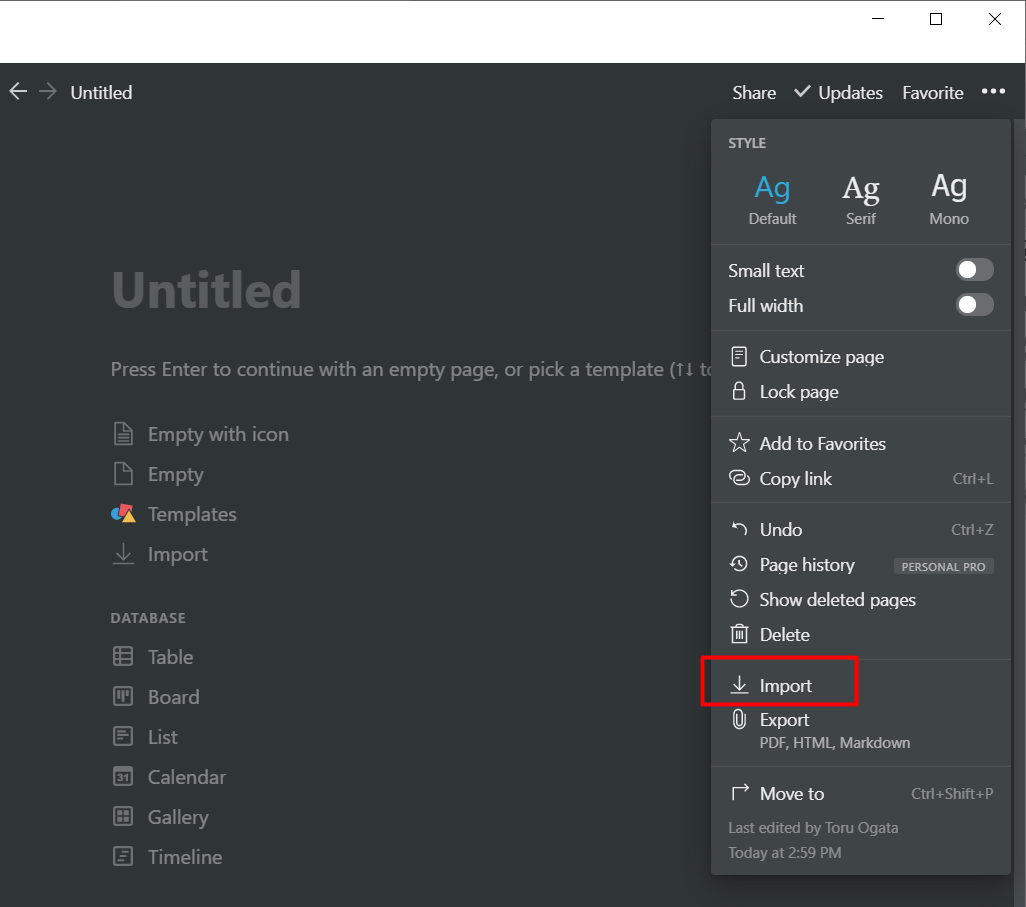
Task: Go back with the left arrow
Action: coord(18,92)
